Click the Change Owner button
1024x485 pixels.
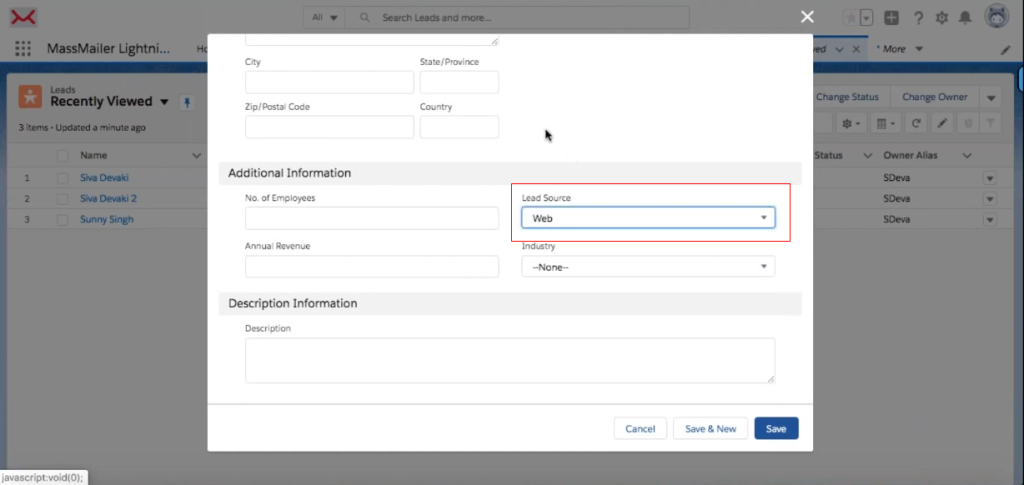[935, 97]
